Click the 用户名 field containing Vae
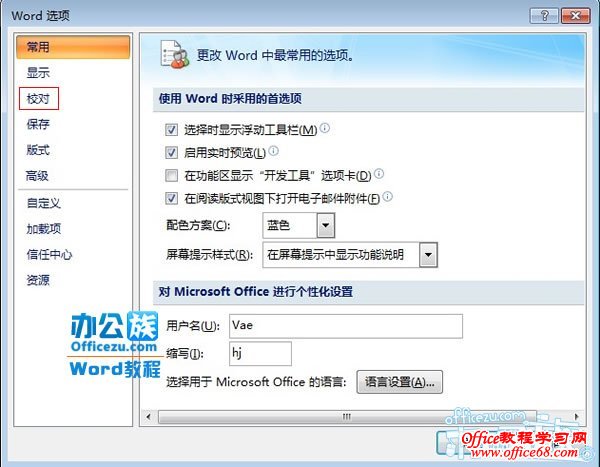This screenshot has height=467, width=600. [x=346, y=326]
